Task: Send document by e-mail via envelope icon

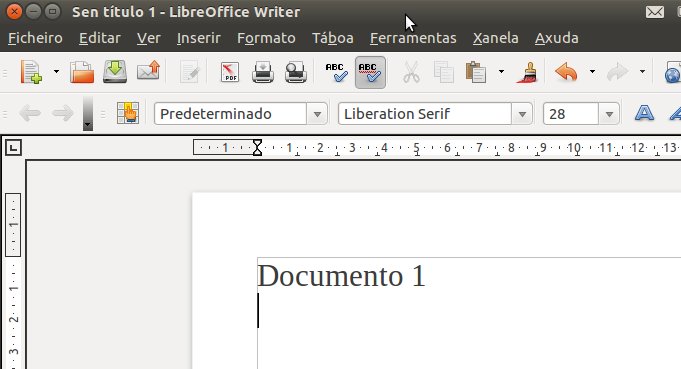Action: [x=148, y=71]
